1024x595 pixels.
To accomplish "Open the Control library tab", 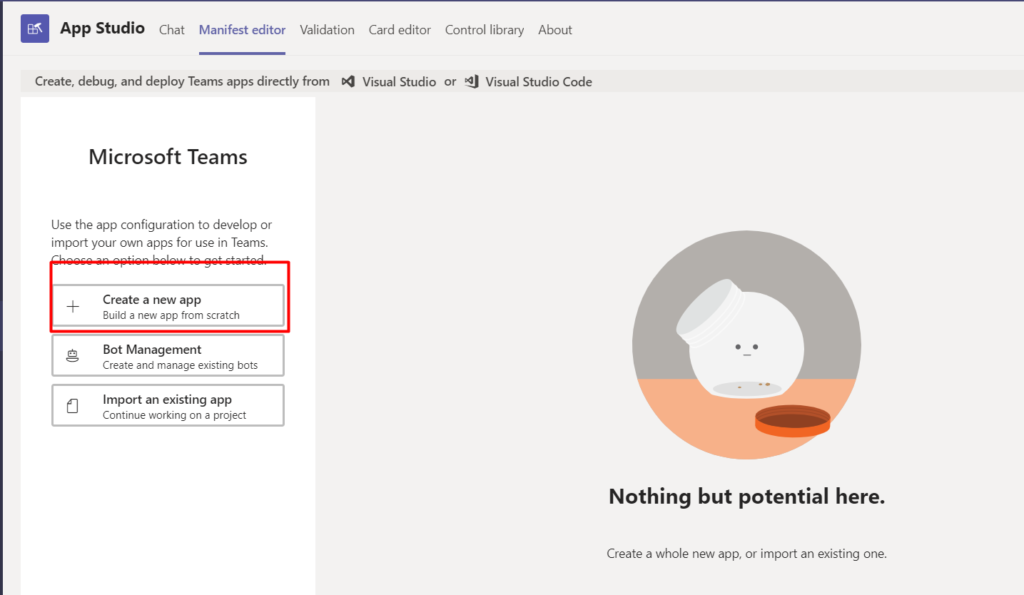I will point(484,30).
